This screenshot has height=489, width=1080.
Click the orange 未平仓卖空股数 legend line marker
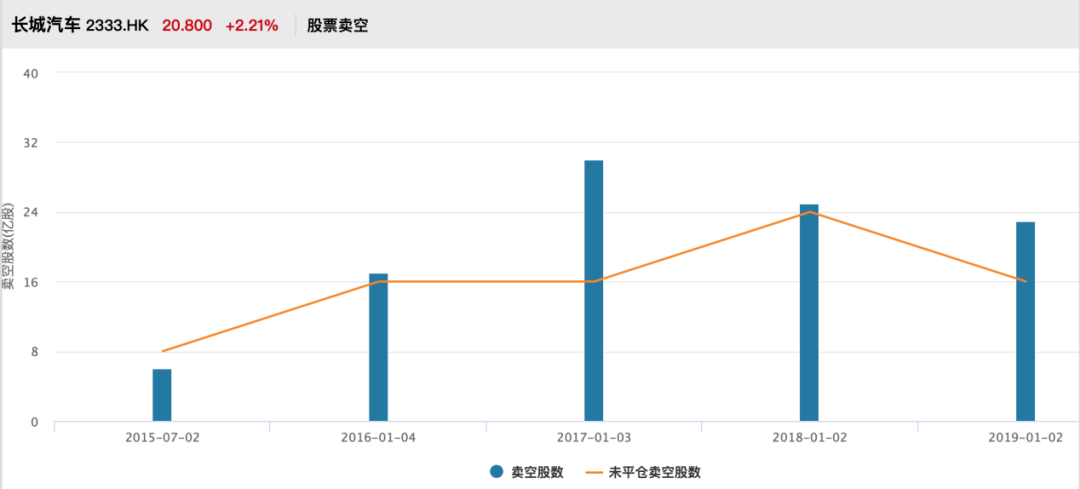(594, 472)
